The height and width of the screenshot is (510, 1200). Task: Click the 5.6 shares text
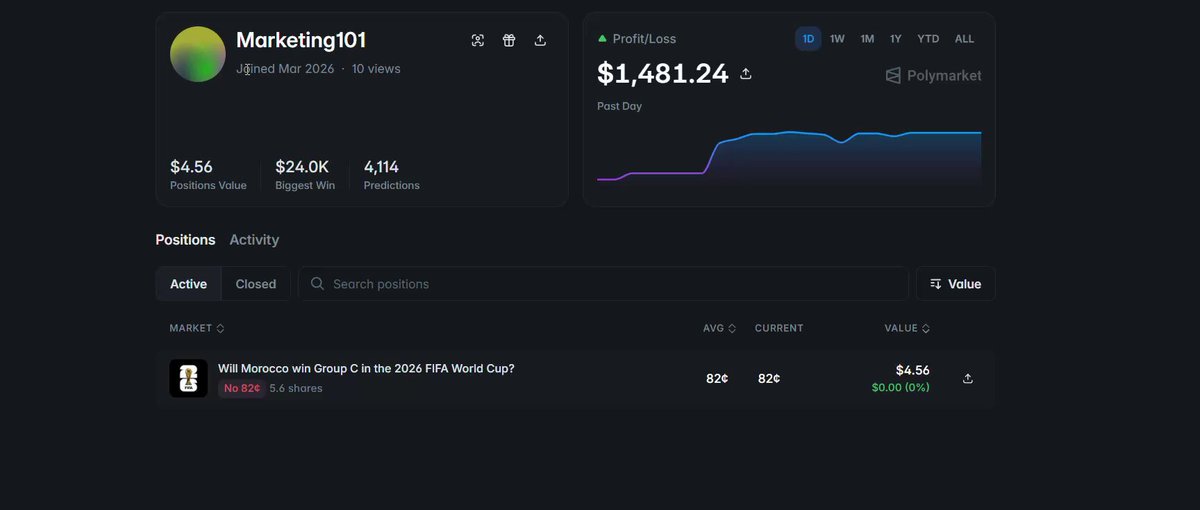[x=296, y=388]
